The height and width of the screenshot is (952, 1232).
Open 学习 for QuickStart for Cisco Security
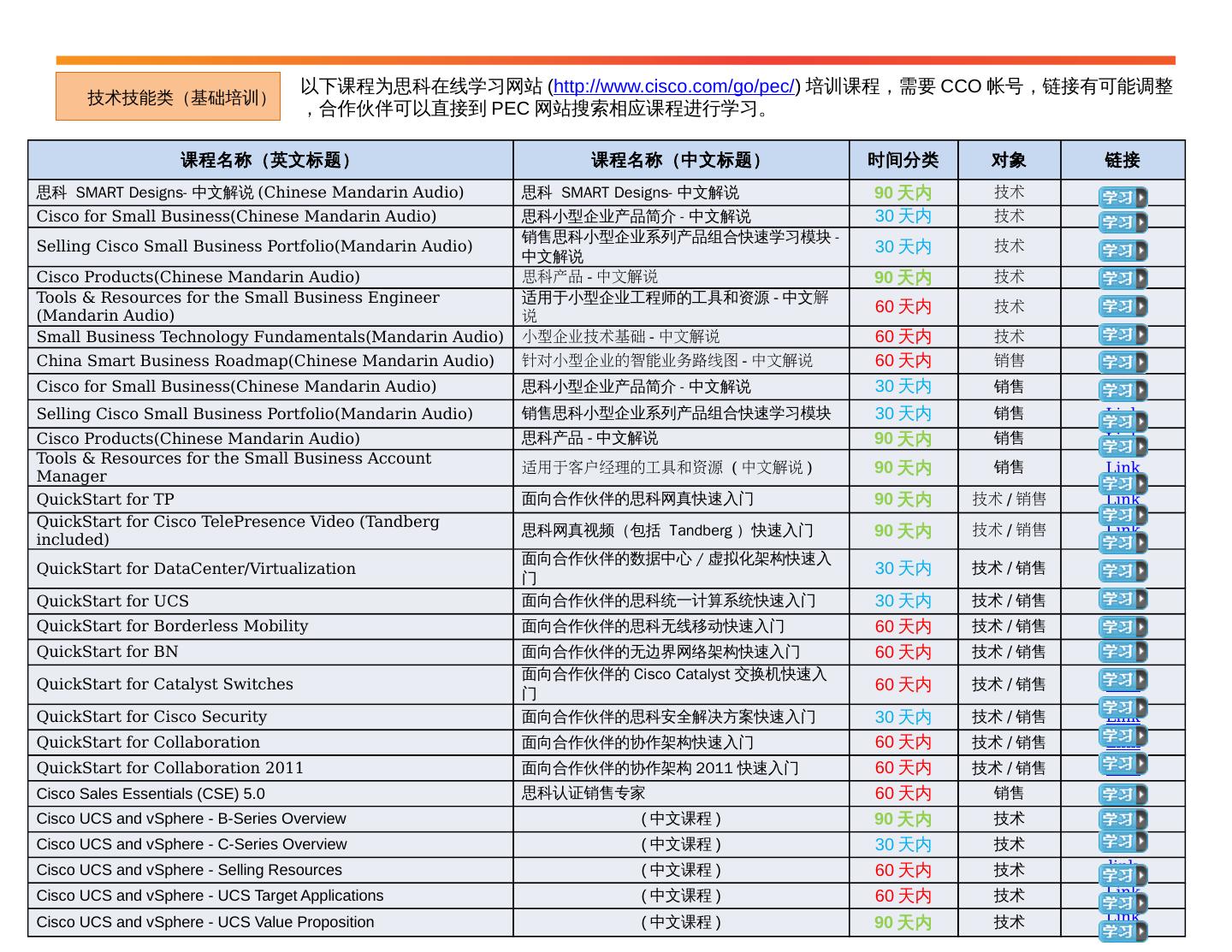pyautogui.click(x=1122, y=707)
